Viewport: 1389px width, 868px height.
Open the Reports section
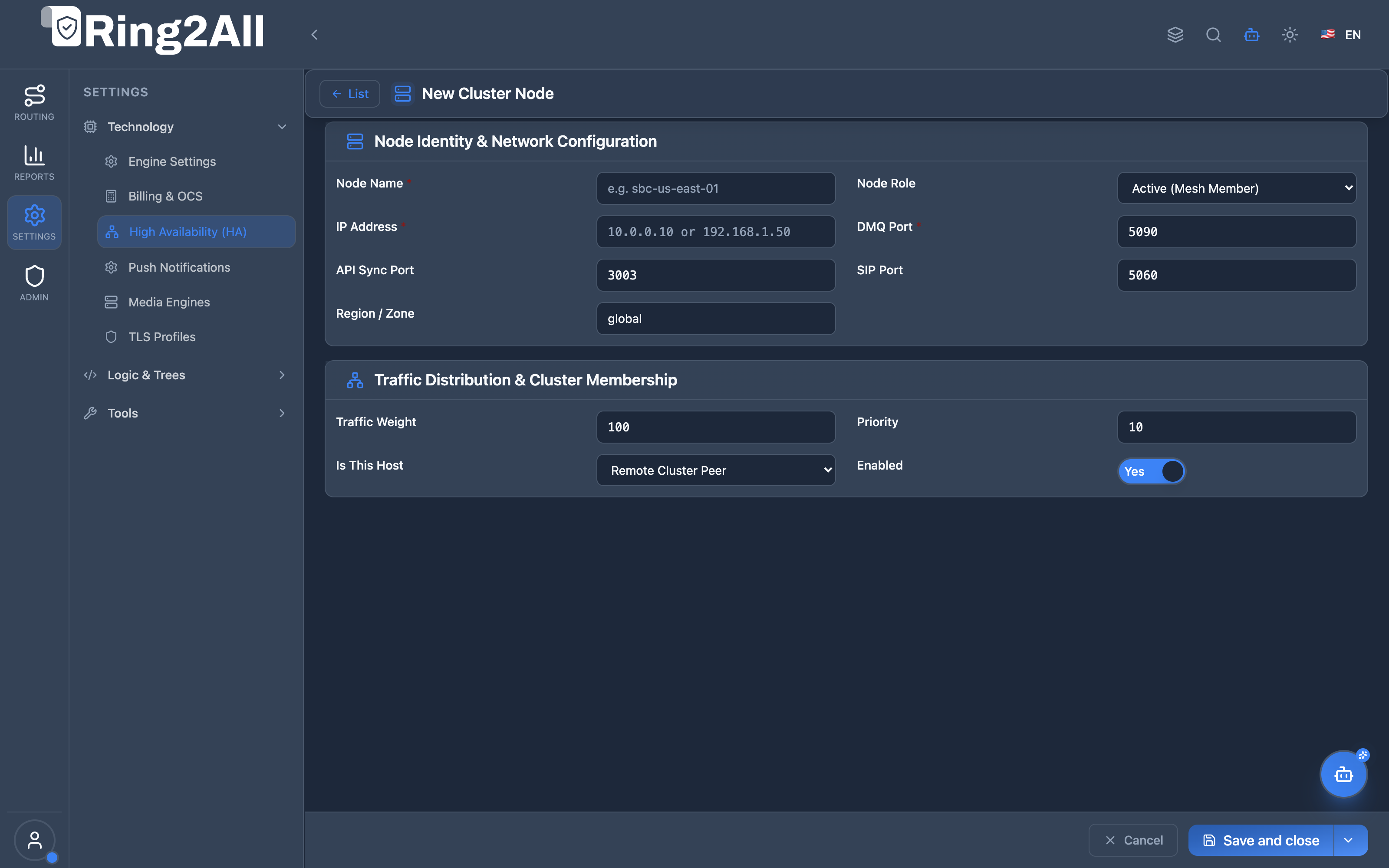point(34,163)
